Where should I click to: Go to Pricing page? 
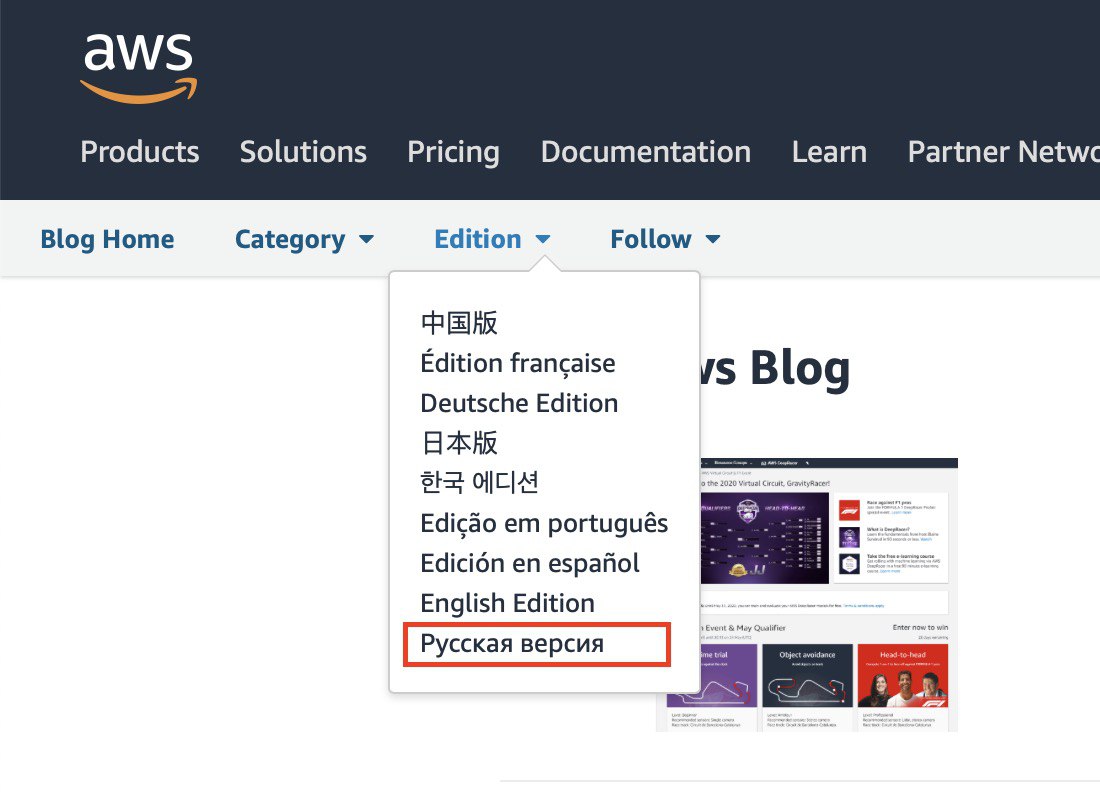point(453,152)
